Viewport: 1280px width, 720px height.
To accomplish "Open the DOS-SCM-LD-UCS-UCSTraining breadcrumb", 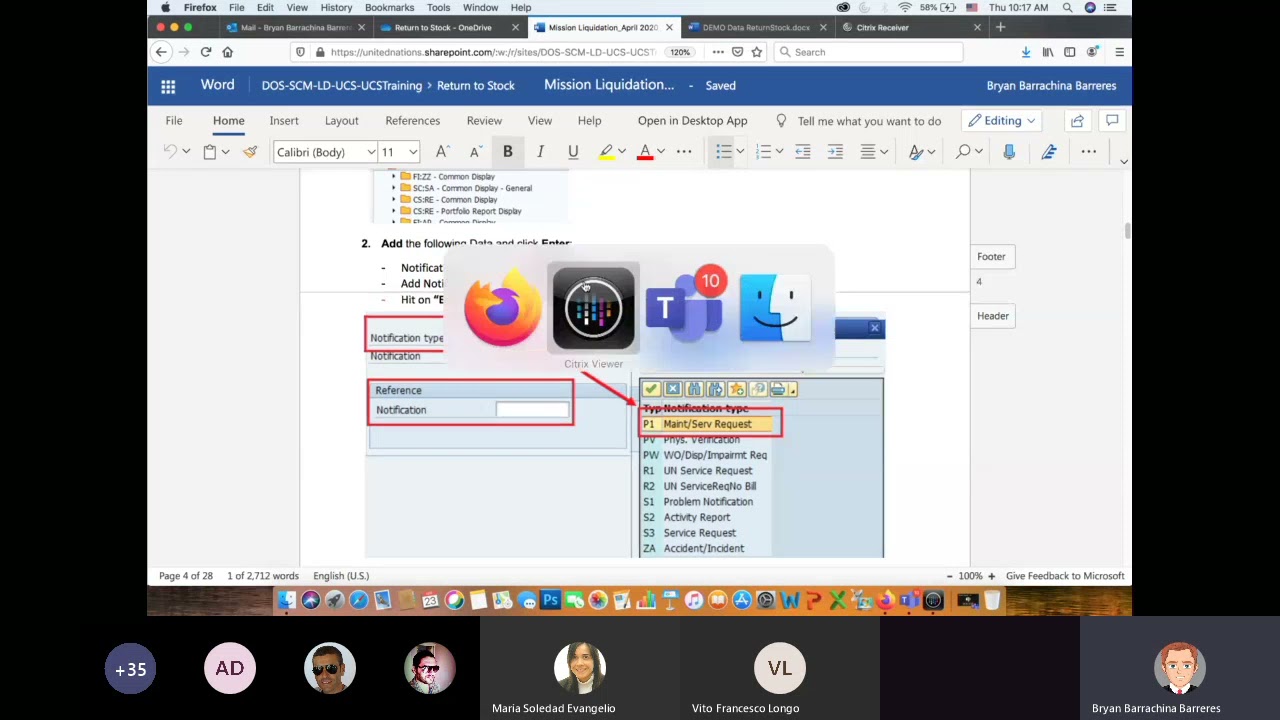I will 341,86.
